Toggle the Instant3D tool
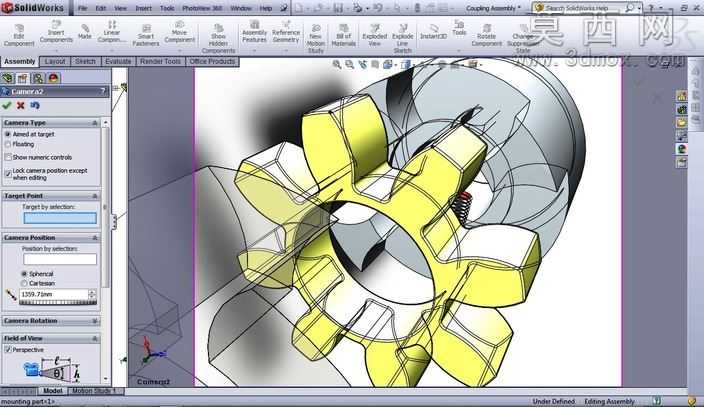The height and width of the screenshot is (407, 704). click(433, 32)
